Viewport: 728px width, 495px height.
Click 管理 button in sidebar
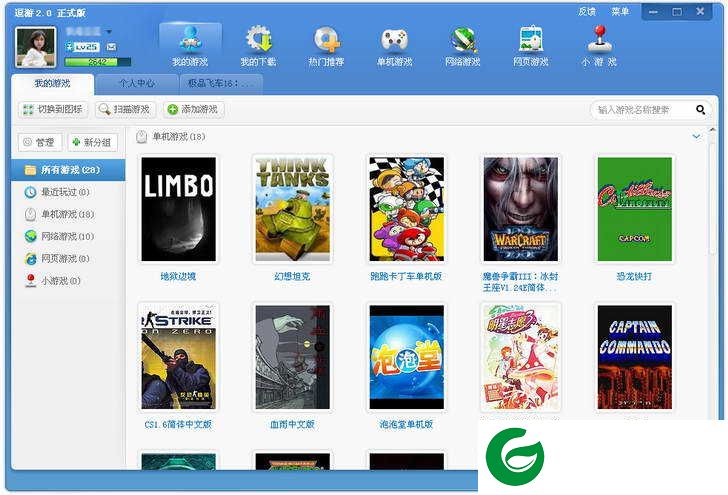[40, 143]
